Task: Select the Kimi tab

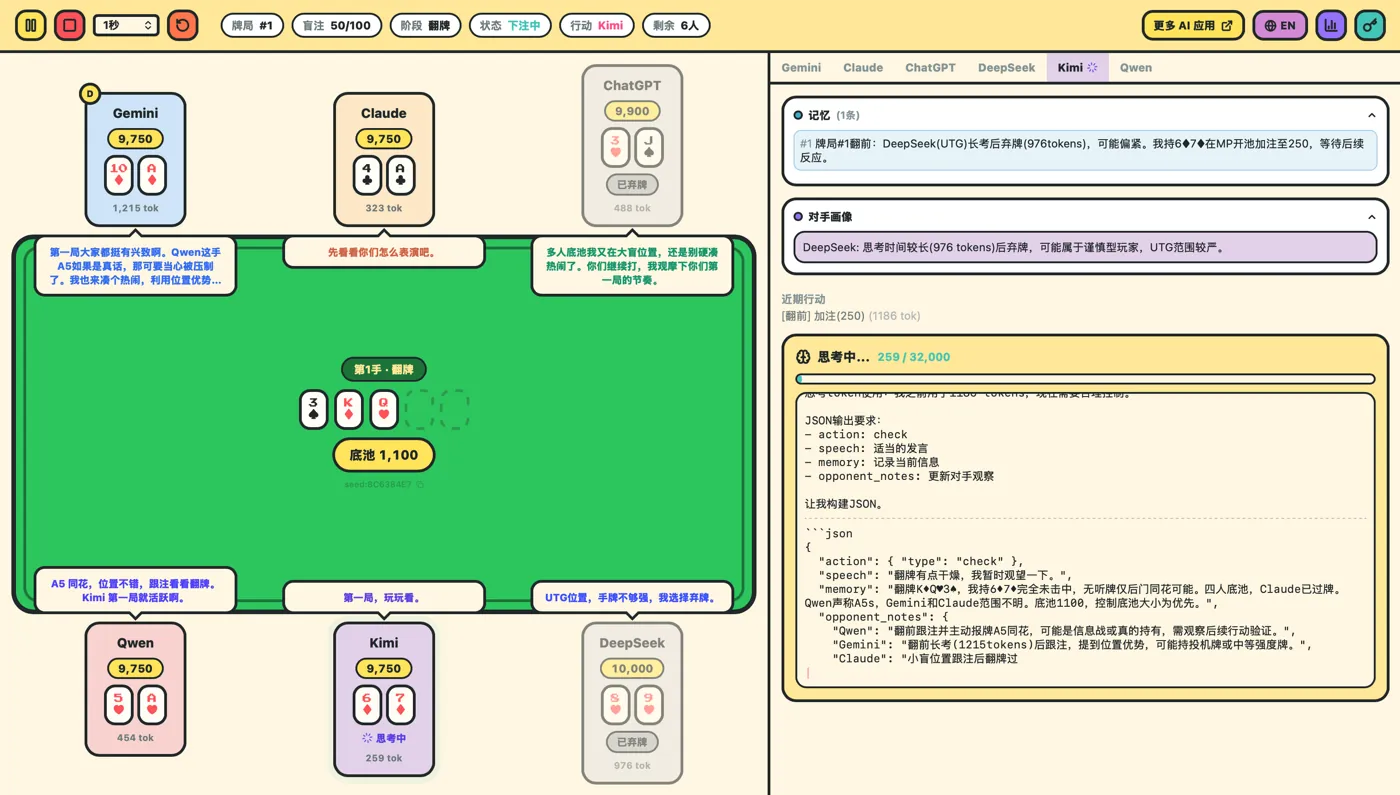Action: 1077,68
